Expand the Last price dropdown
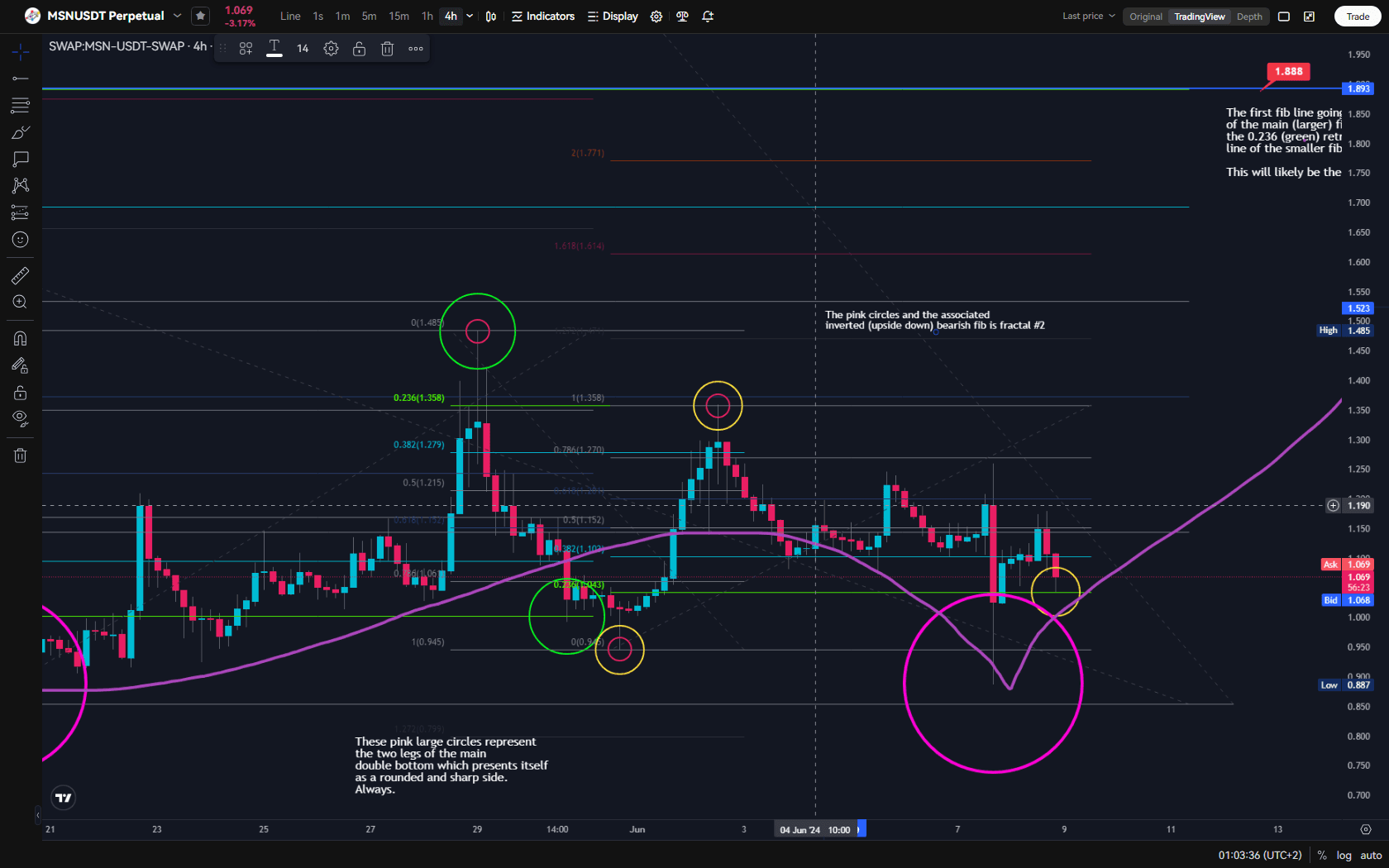 (1089, 16)
